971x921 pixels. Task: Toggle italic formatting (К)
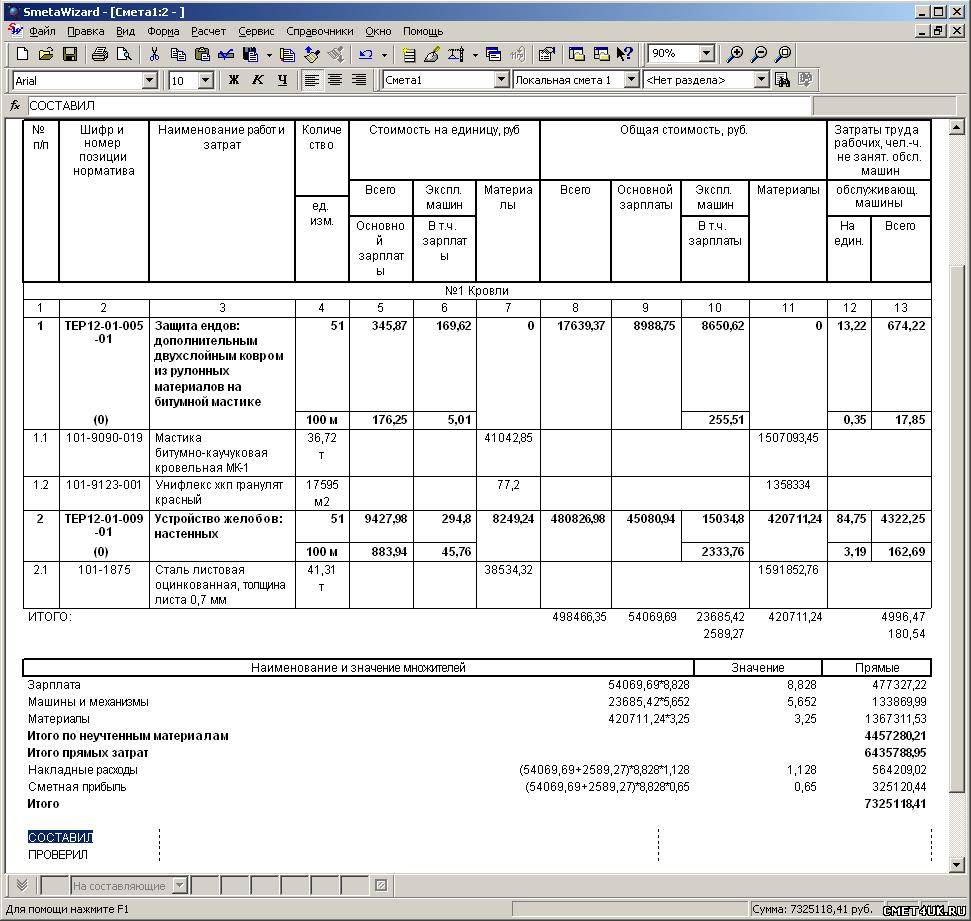258,80
